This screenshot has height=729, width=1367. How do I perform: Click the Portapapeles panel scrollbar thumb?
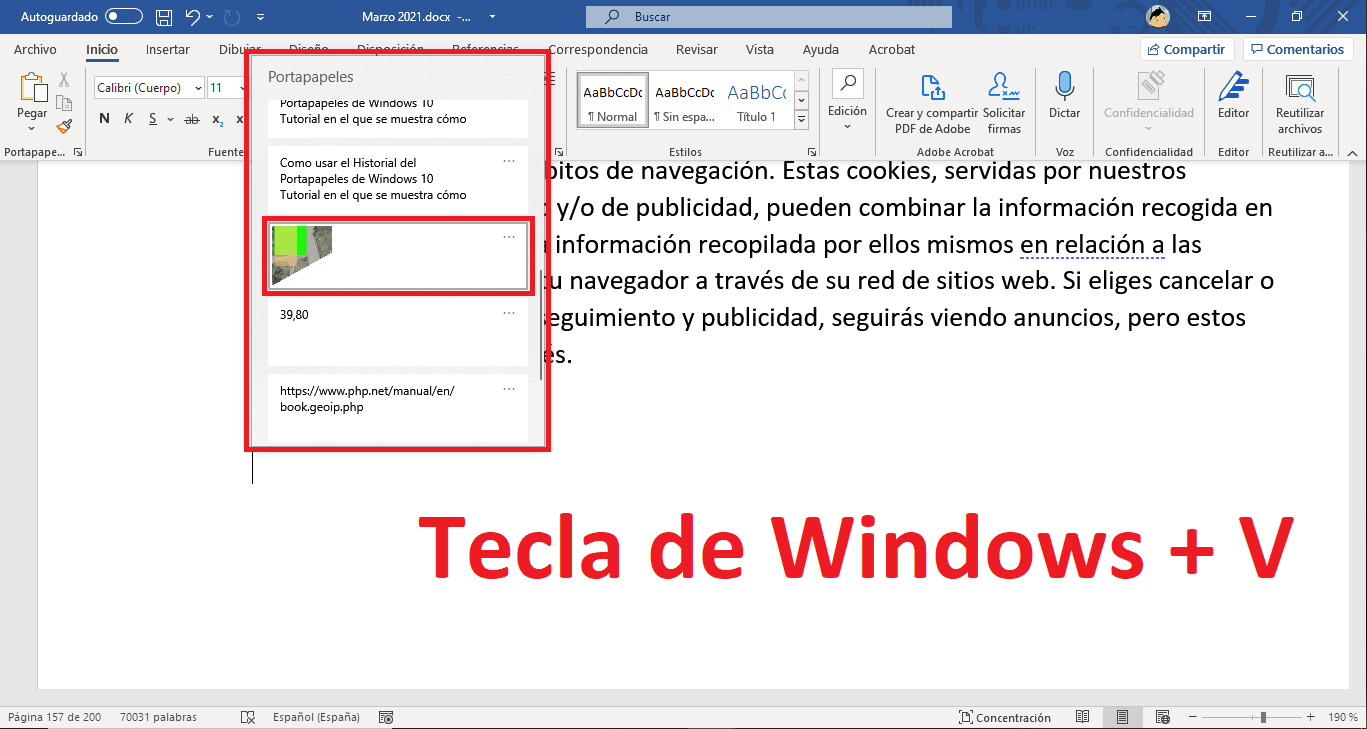541,326
